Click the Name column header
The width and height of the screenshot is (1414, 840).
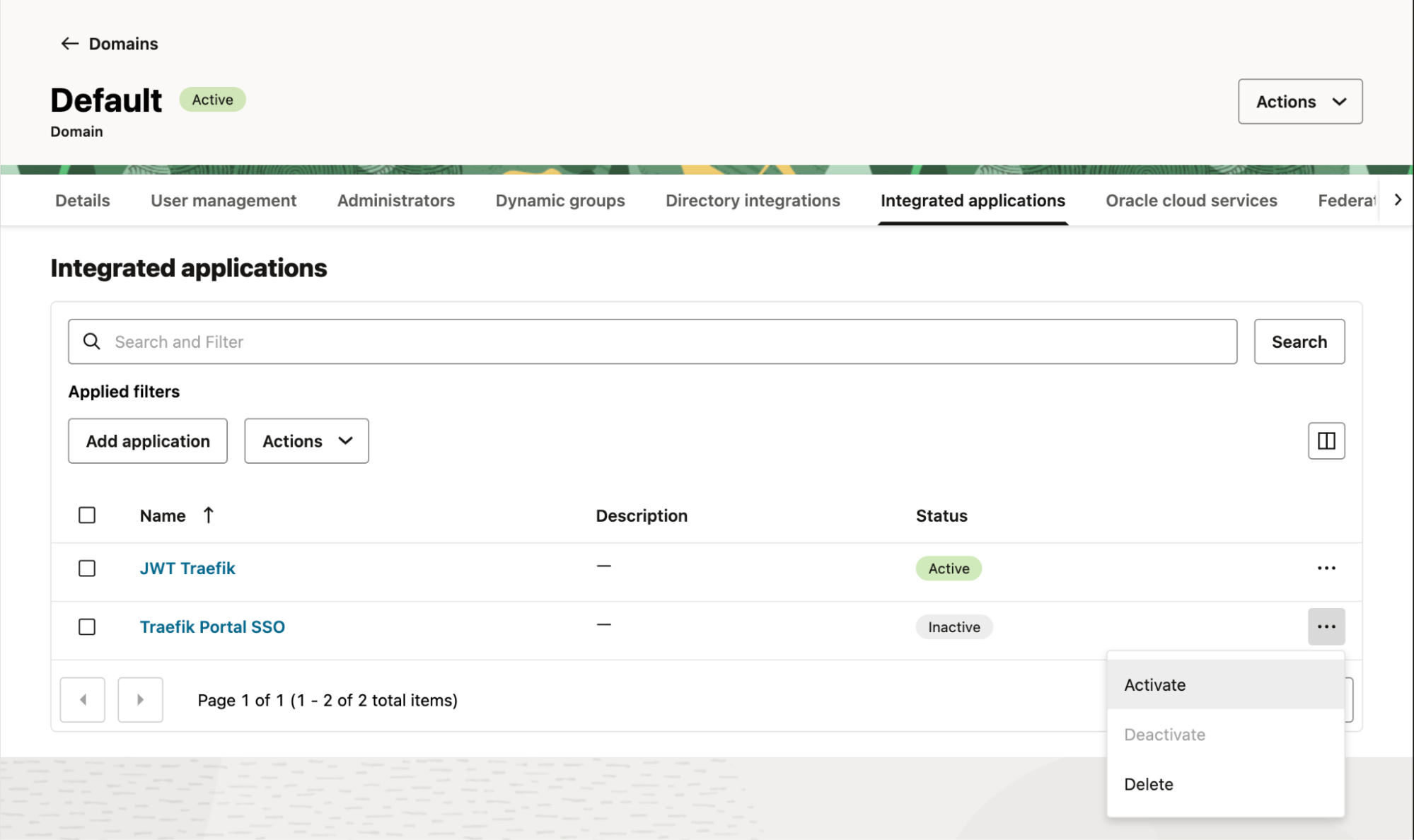coord(163,516)
